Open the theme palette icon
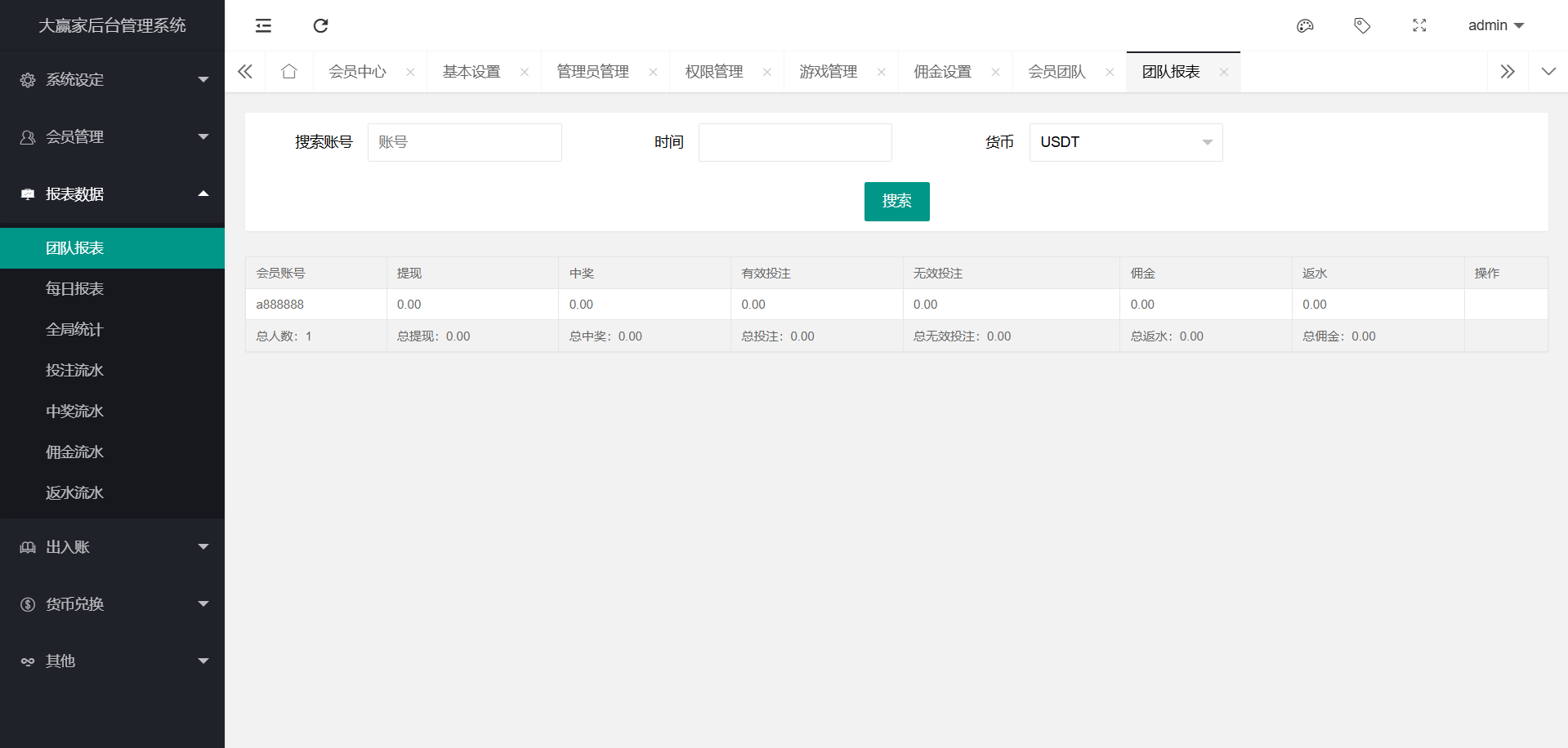Screen dimensions: 1568x748 tap(1305, 26)
